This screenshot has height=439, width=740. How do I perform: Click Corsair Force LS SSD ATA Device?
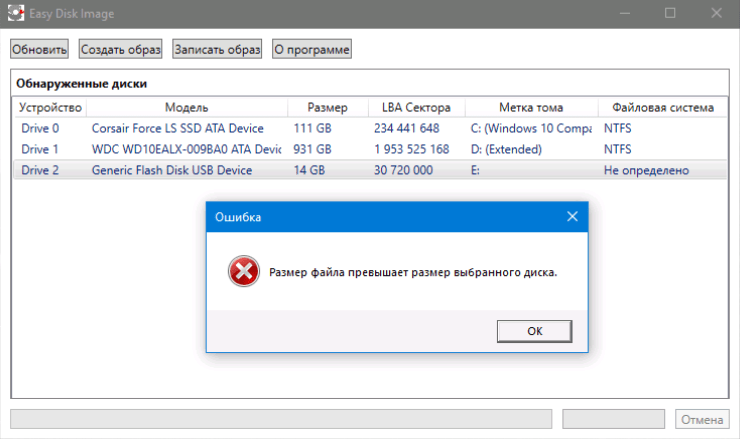[177, 128]
